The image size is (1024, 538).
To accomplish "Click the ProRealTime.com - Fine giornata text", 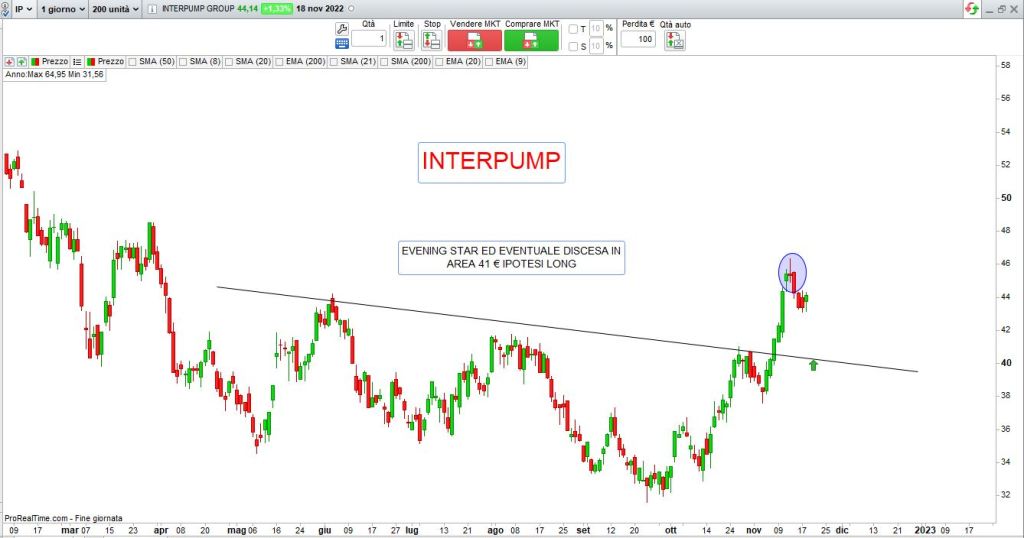I will [x=63, y=518].
